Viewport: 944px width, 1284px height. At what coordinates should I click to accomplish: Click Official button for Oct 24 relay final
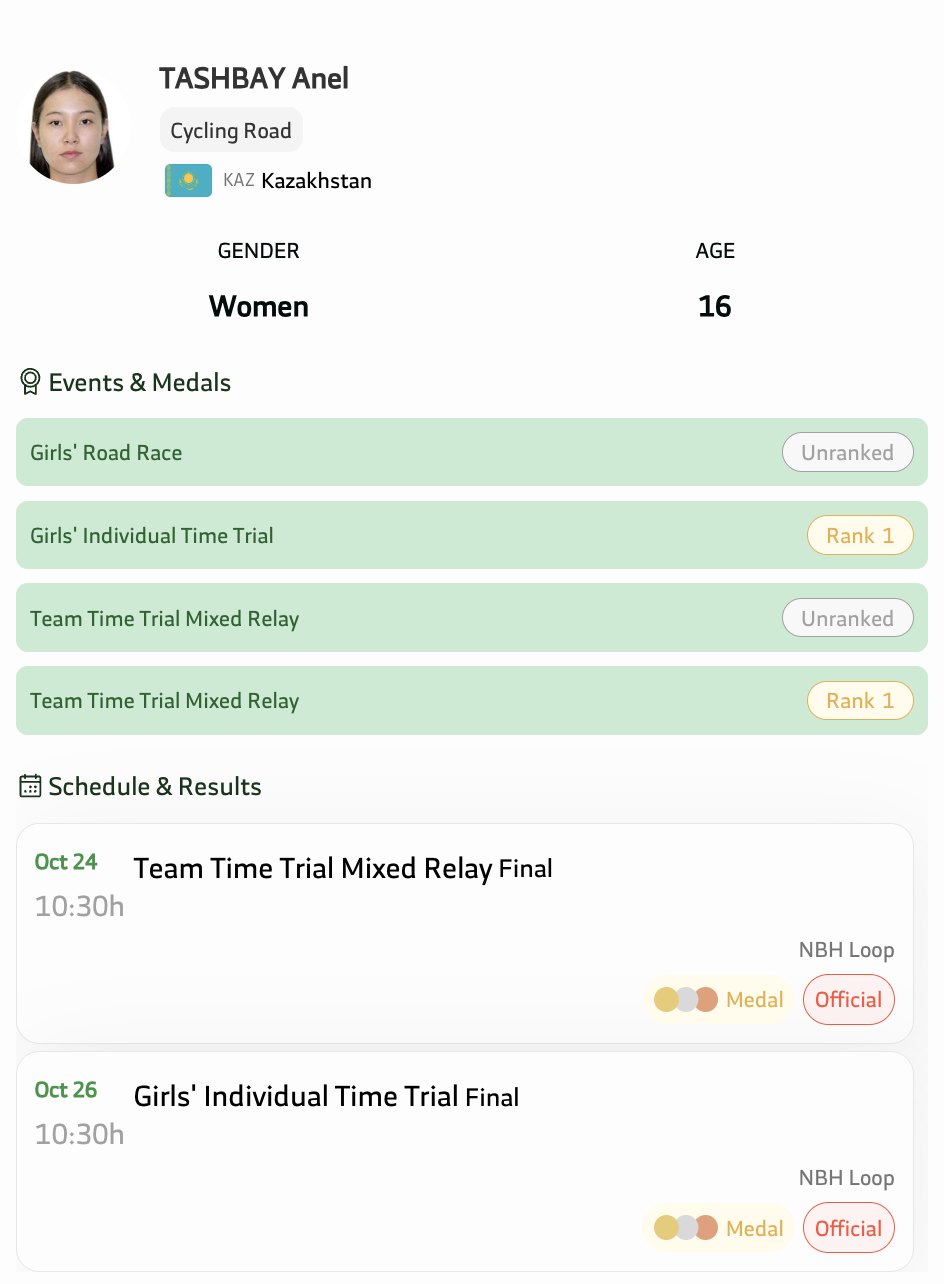pyautogui.click(x=848, y=999)
